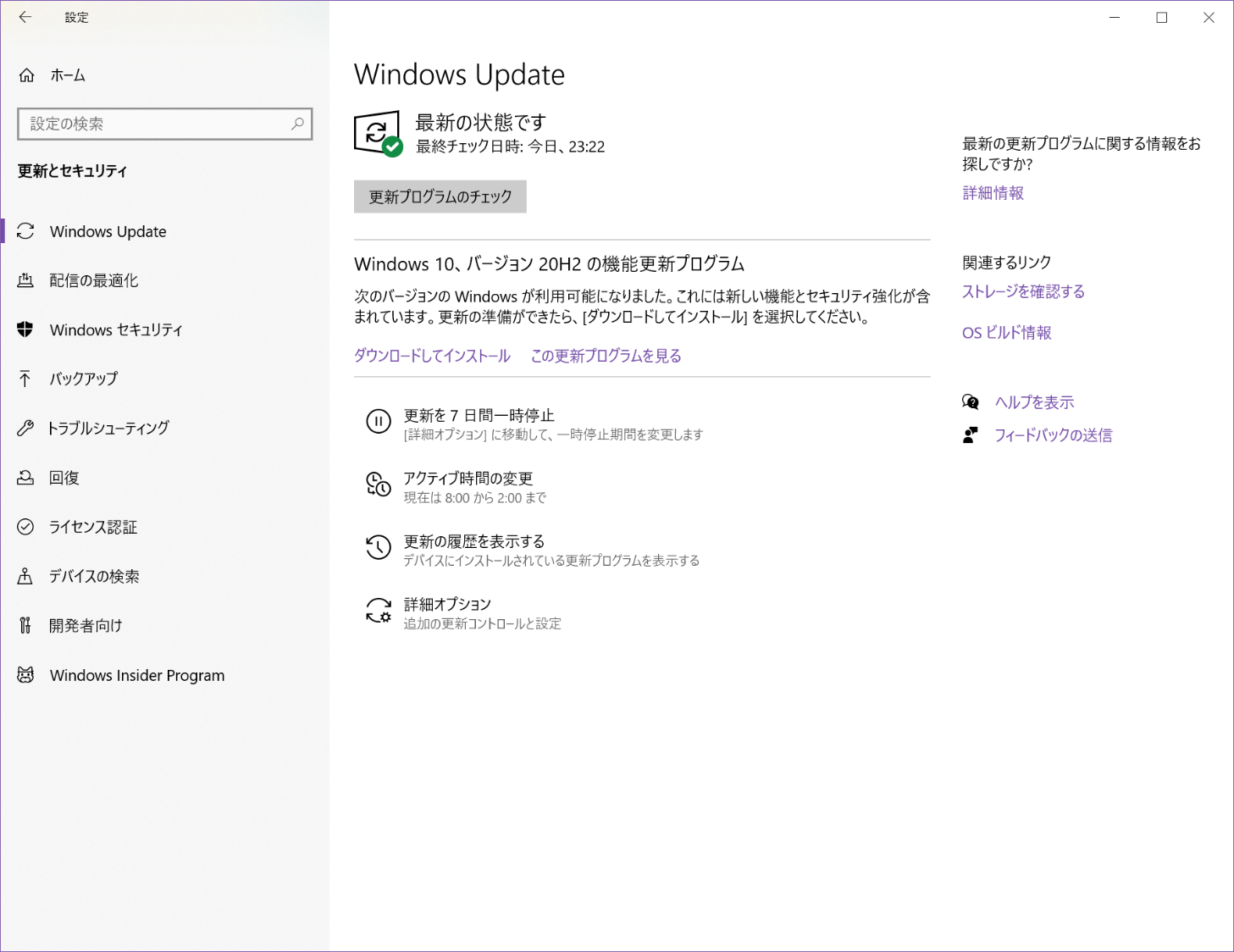Open the ストレージを確認する link
1234x952 pixels.
coord(1023,291)
